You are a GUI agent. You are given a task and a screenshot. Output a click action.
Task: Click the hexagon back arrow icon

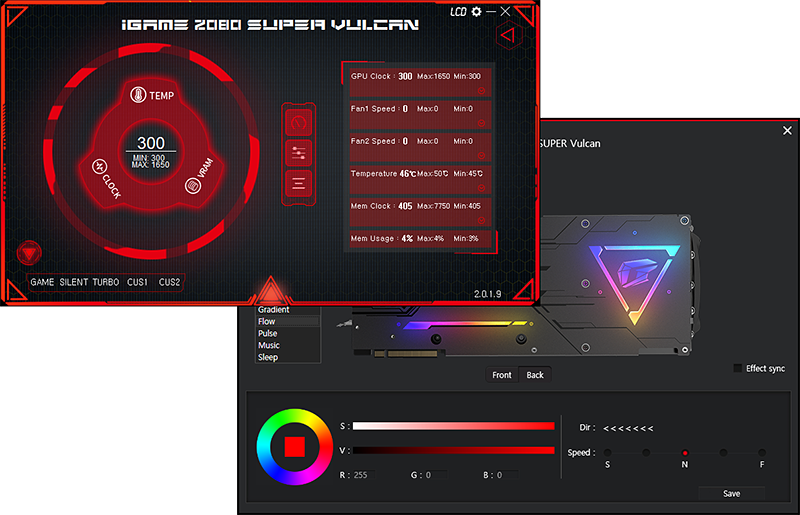tap(509, 35)
